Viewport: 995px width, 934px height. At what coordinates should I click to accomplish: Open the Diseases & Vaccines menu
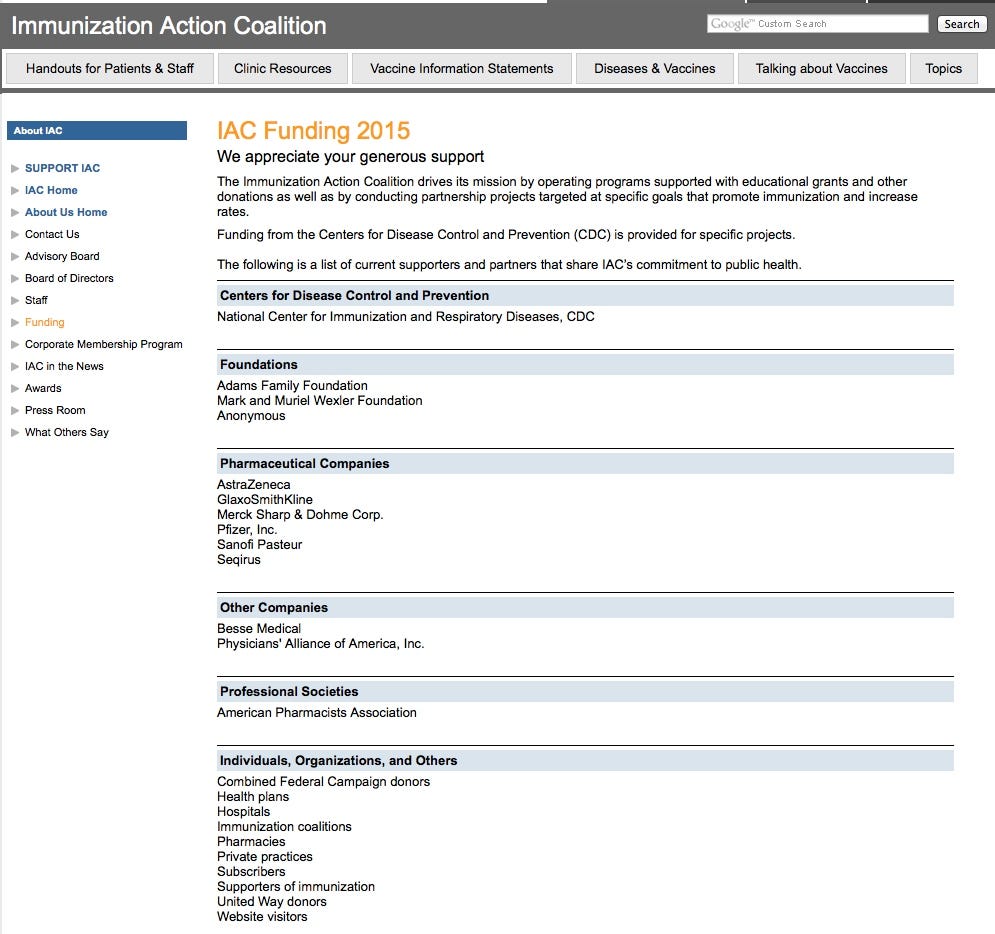pyautogui.click(x=654, y=69)
